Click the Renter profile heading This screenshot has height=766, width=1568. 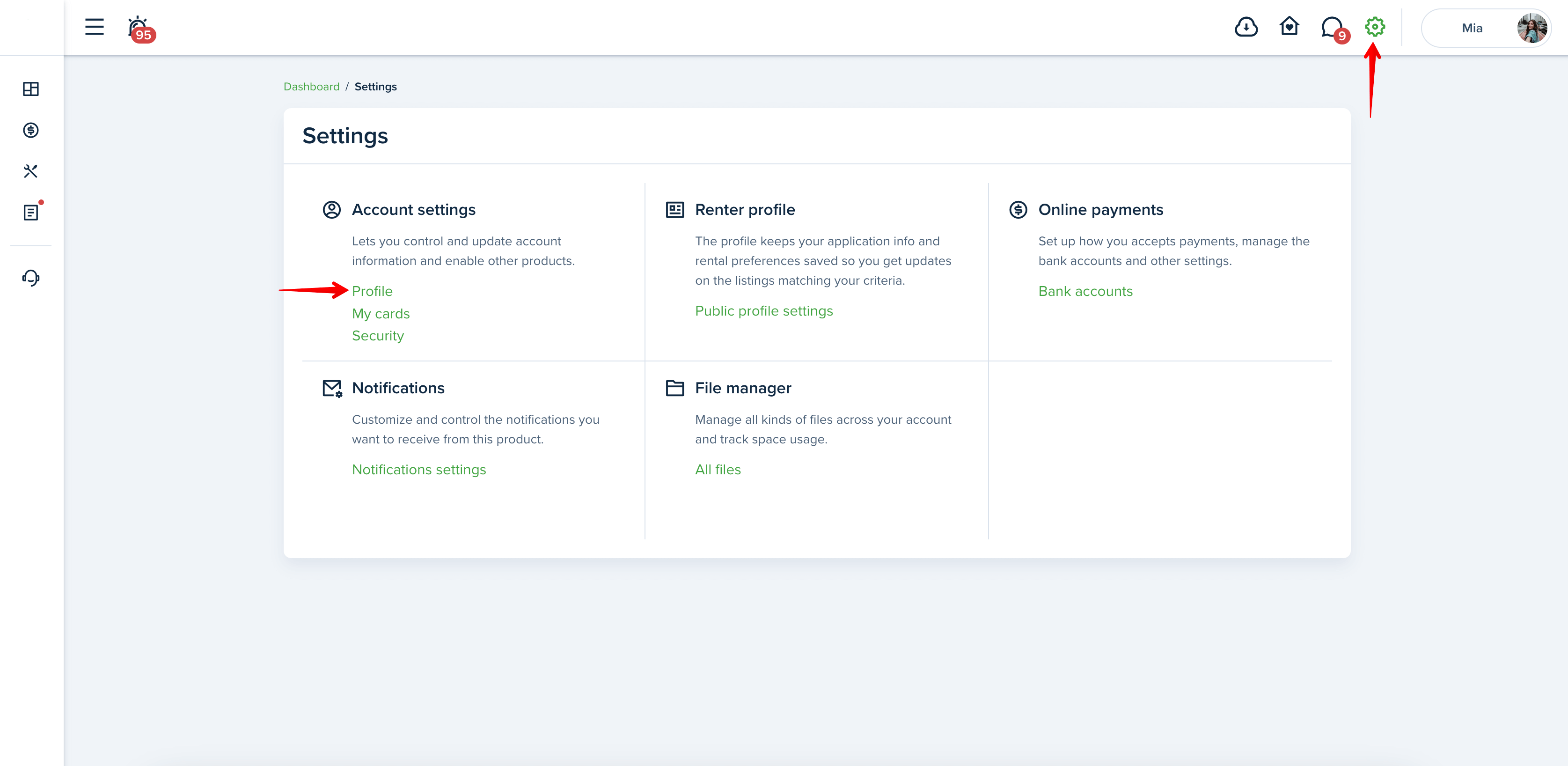pyautogui.click(x=744, y=209)
